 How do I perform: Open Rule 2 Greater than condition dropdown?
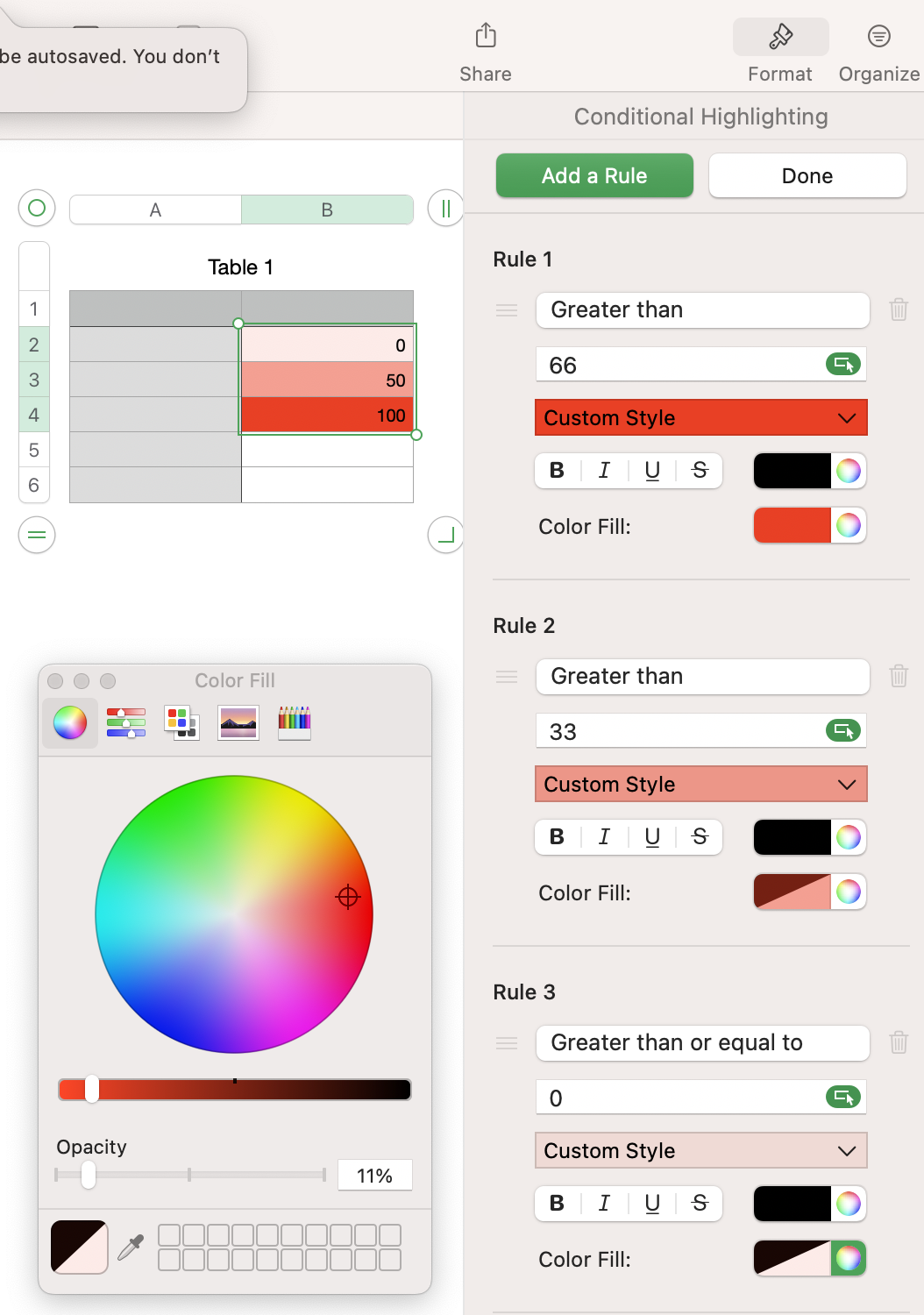tap(702, 677)
